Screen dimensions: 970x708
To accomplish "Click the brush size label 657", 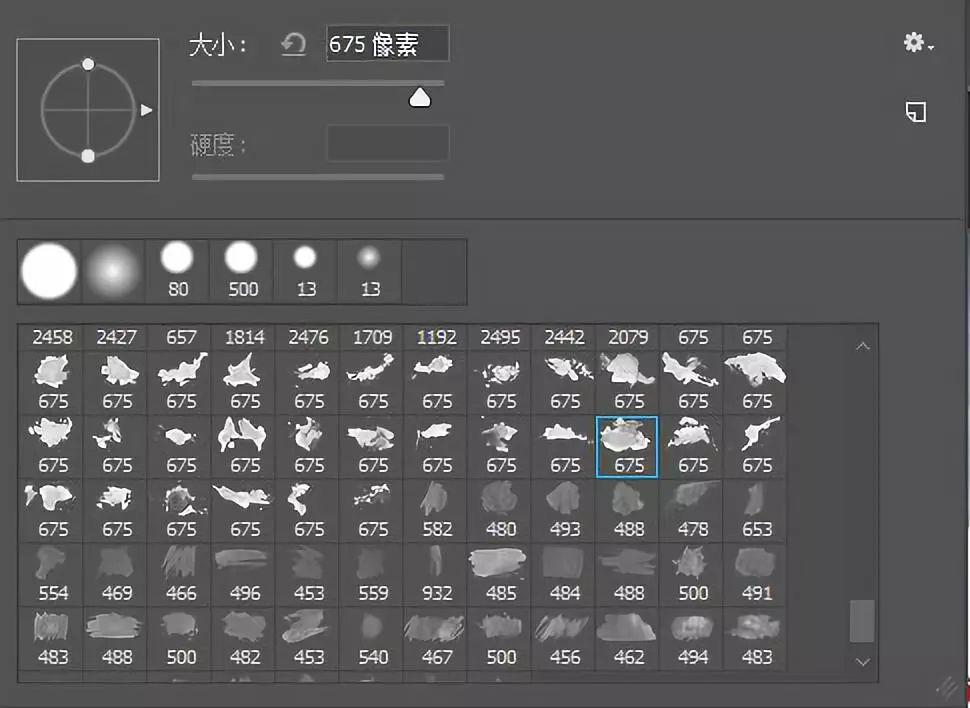I will (181, 337).
